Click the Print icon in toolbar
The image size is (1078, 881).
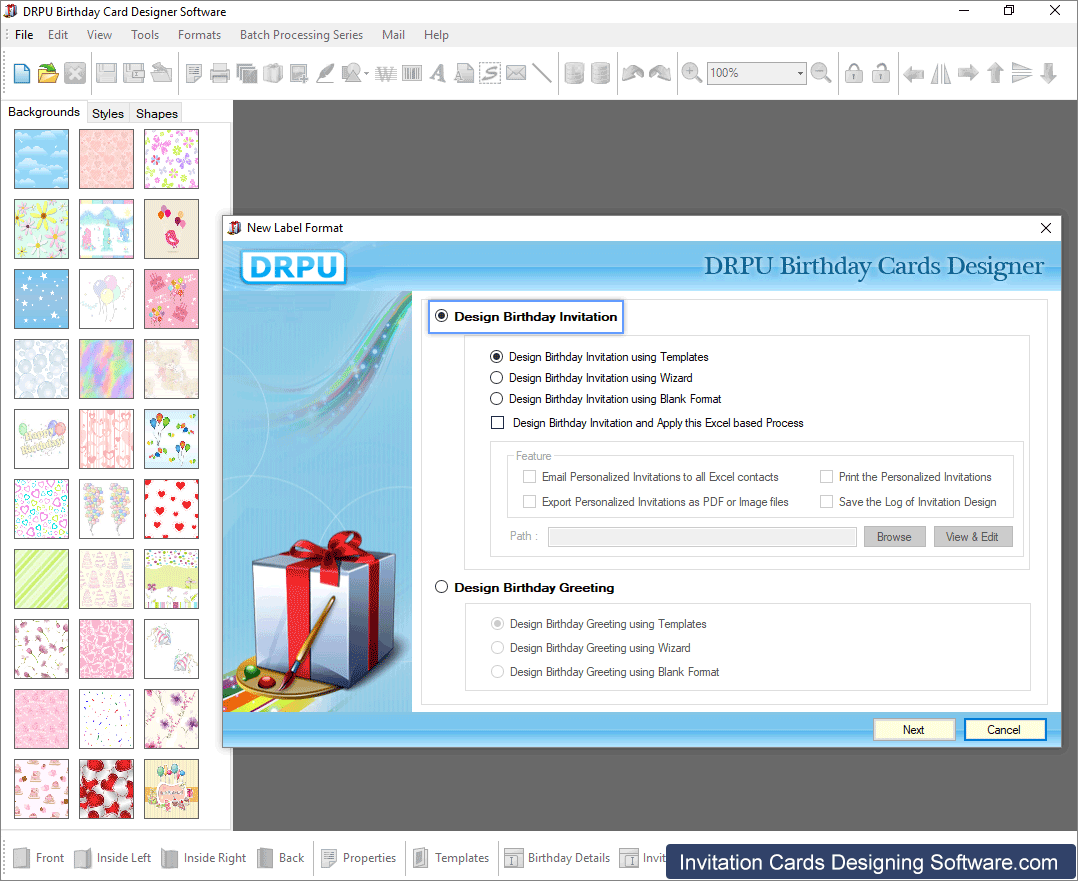[220, 73]
